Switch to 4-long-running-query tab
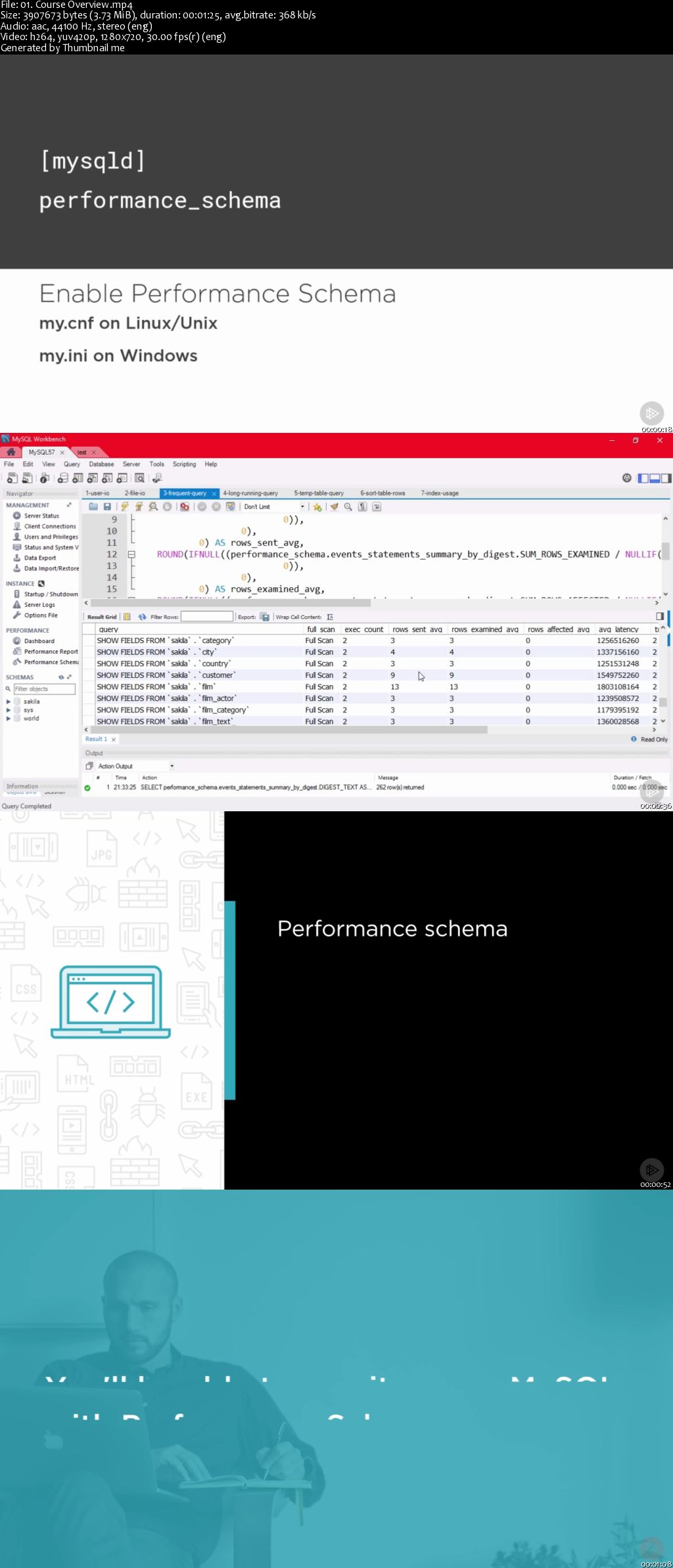 tap(250, 493)
